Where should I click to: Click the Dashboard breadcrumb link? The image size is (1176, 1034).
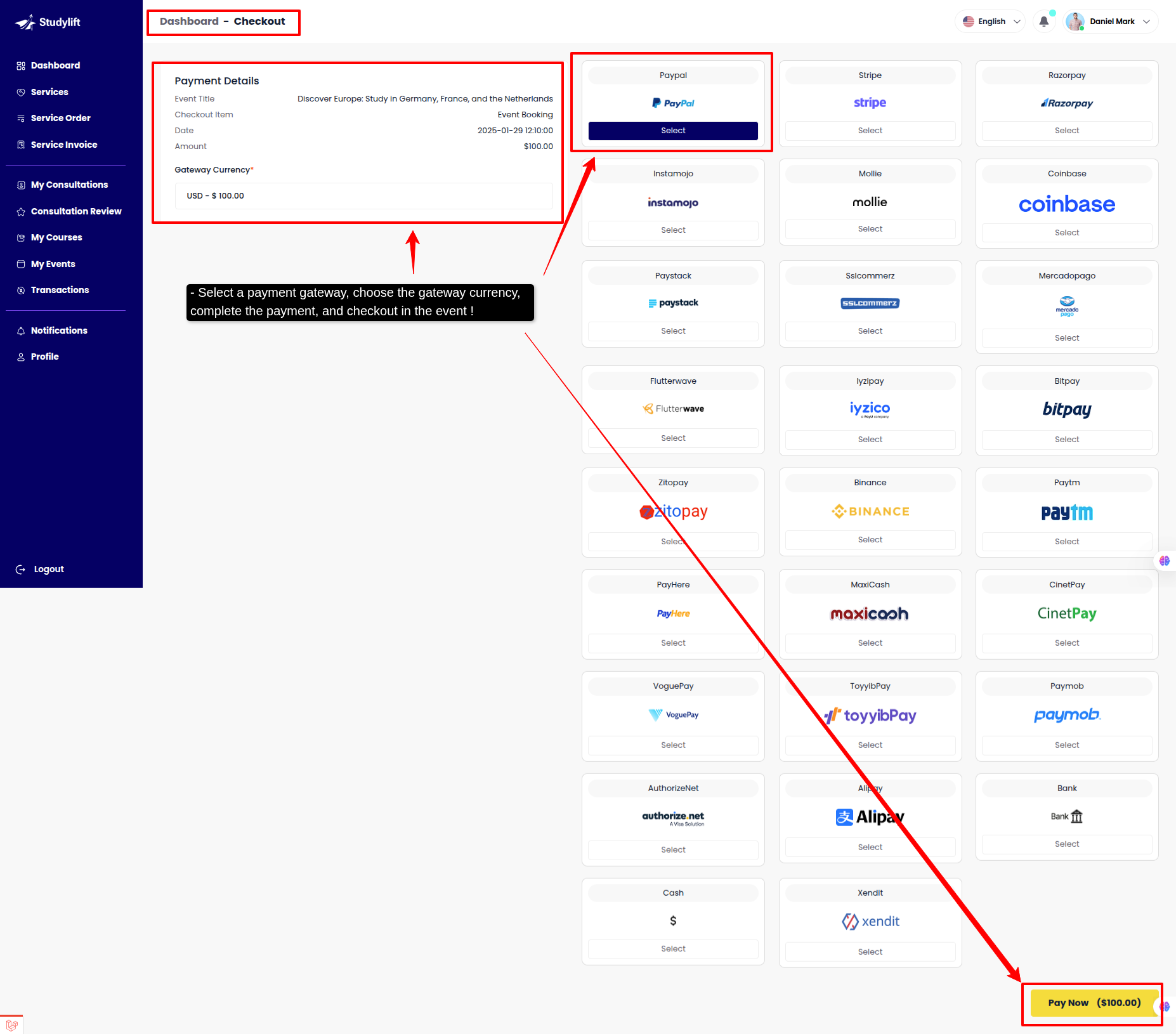point(189,22)
